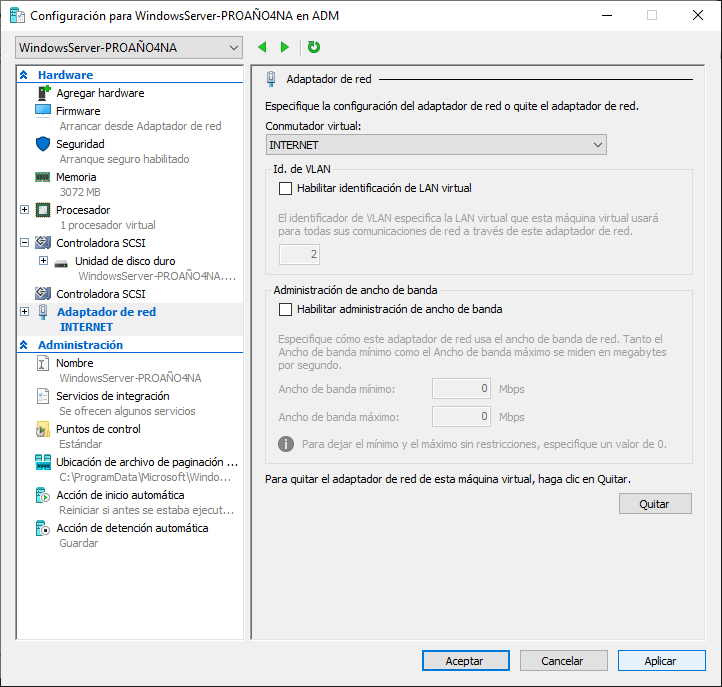Select the Puntos de control item
Screen dimensions: 722x687
pyautogui.click(x=98, y=429)
